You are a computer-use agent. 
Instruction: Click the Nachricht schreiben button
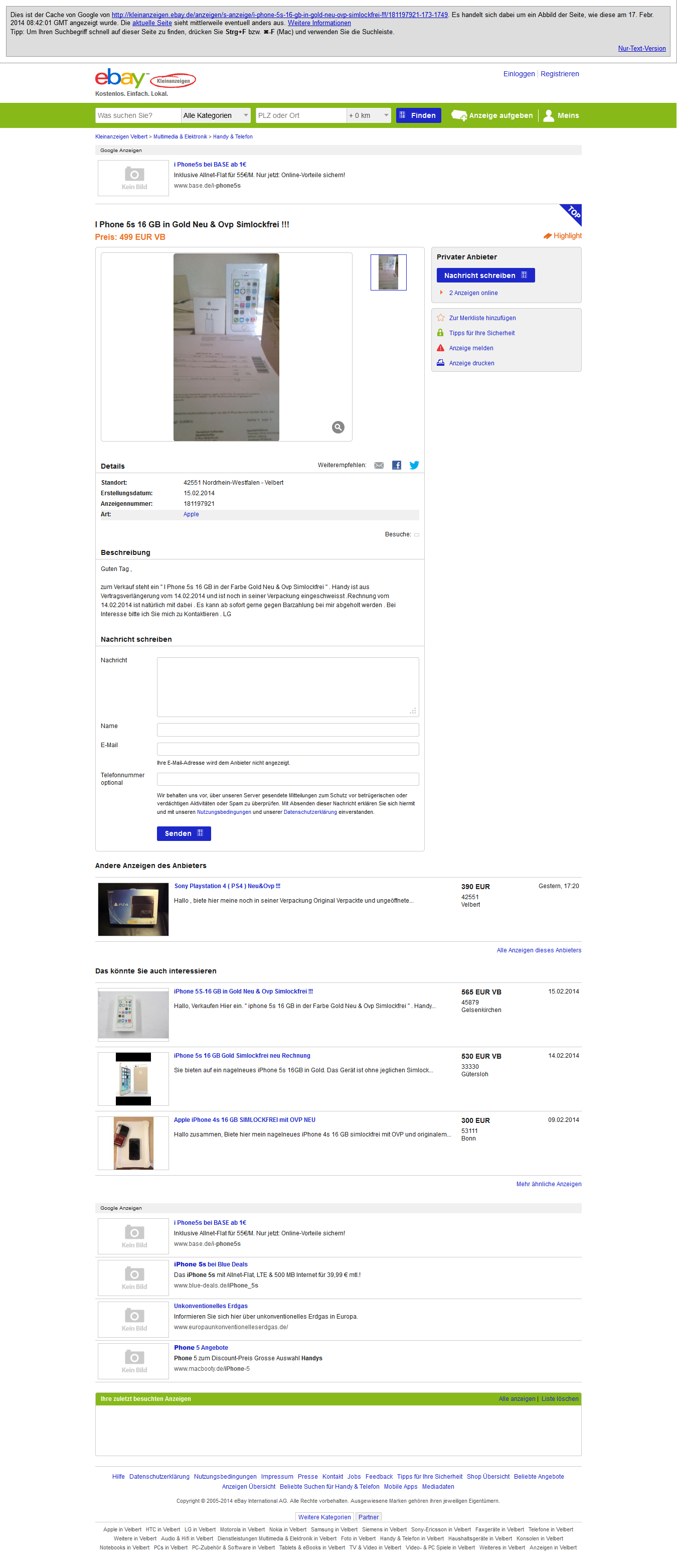click(485, 275)
